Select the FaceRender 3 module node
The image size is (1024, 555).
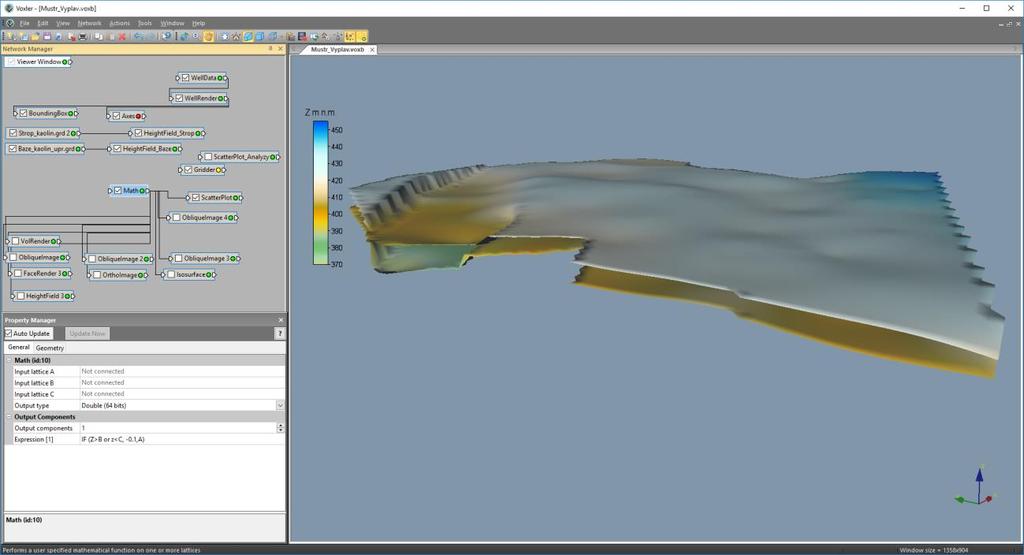pyautogui.click(x=41, y=274)
